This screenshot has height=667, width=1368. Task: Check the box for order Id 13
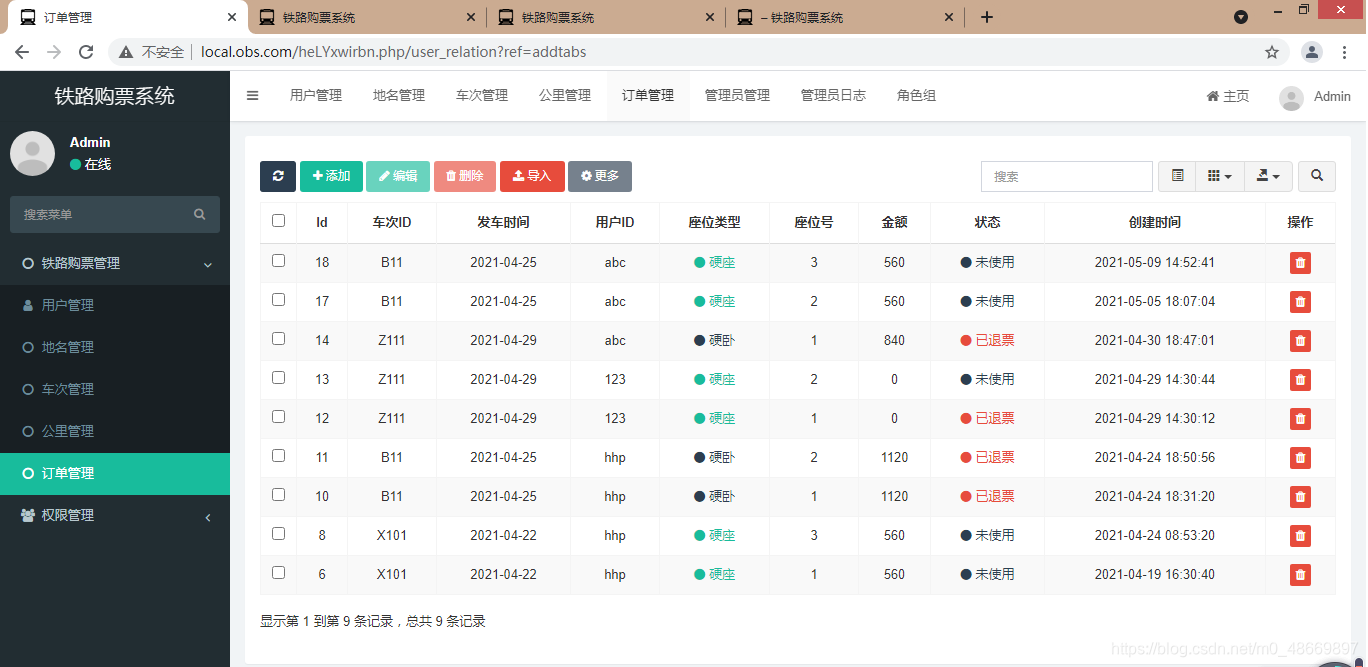tap(278, 377)
